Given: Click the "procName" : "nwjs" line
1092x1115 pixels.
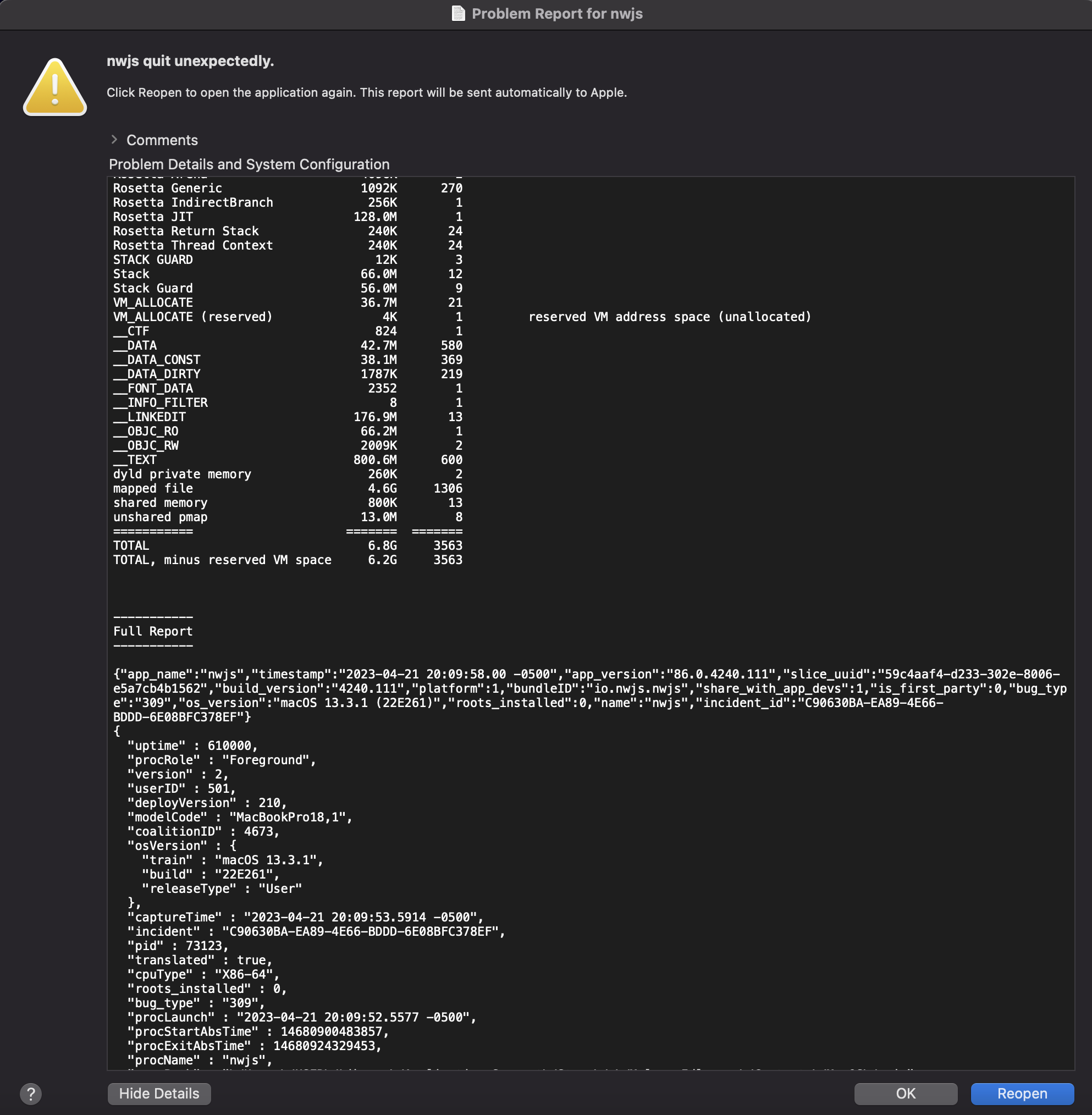Looking at the screenshot, I should tap(200, 1060).
